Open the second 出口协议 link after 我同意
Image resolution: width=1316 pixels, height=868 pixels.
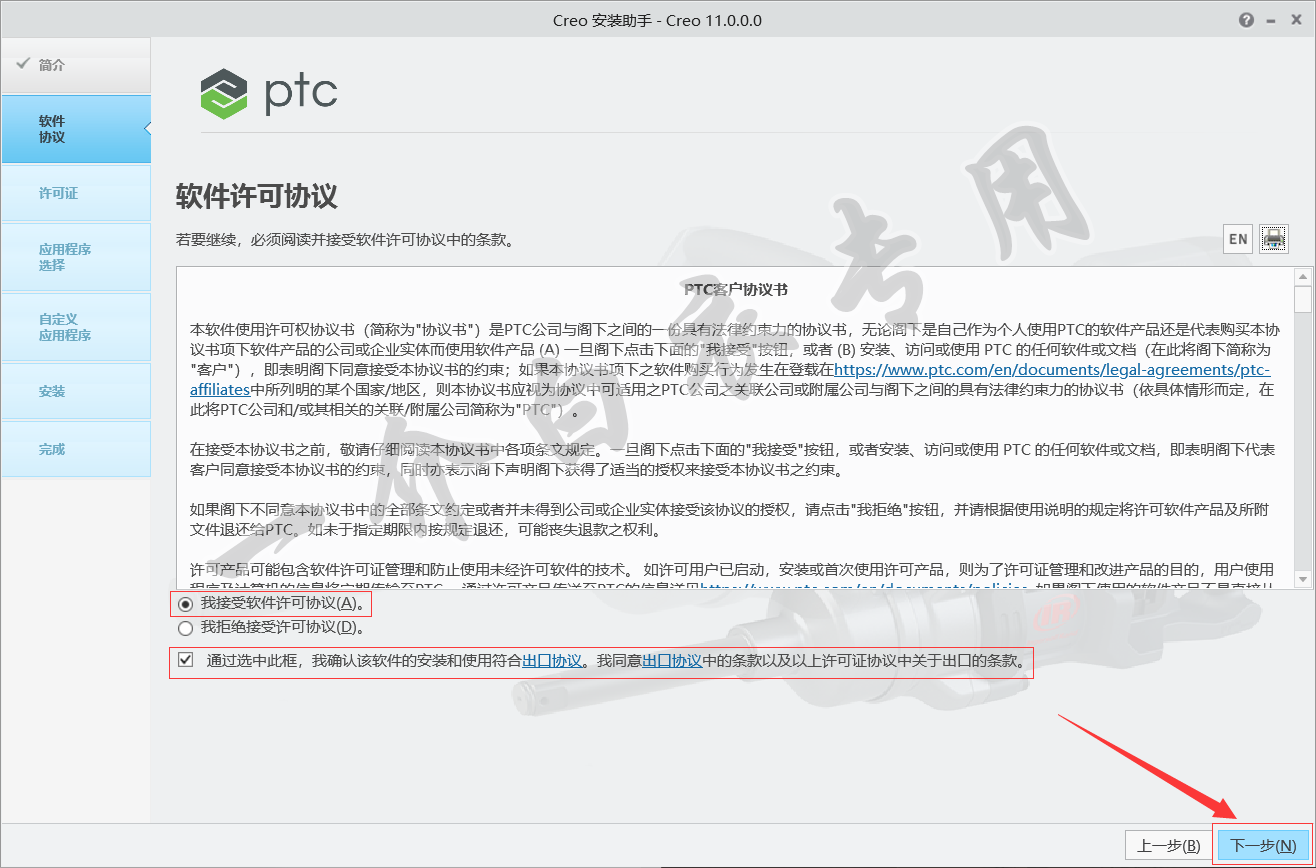pyautogui.click(x=671, y=661)
